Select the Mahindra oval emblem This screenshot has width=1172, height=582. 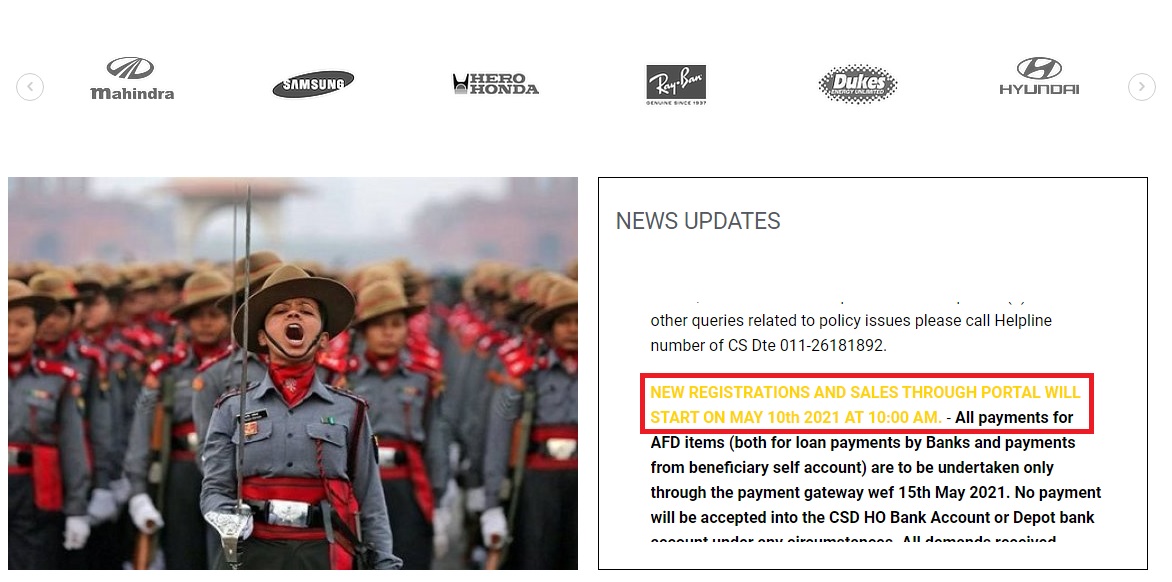tap(130, 68)
